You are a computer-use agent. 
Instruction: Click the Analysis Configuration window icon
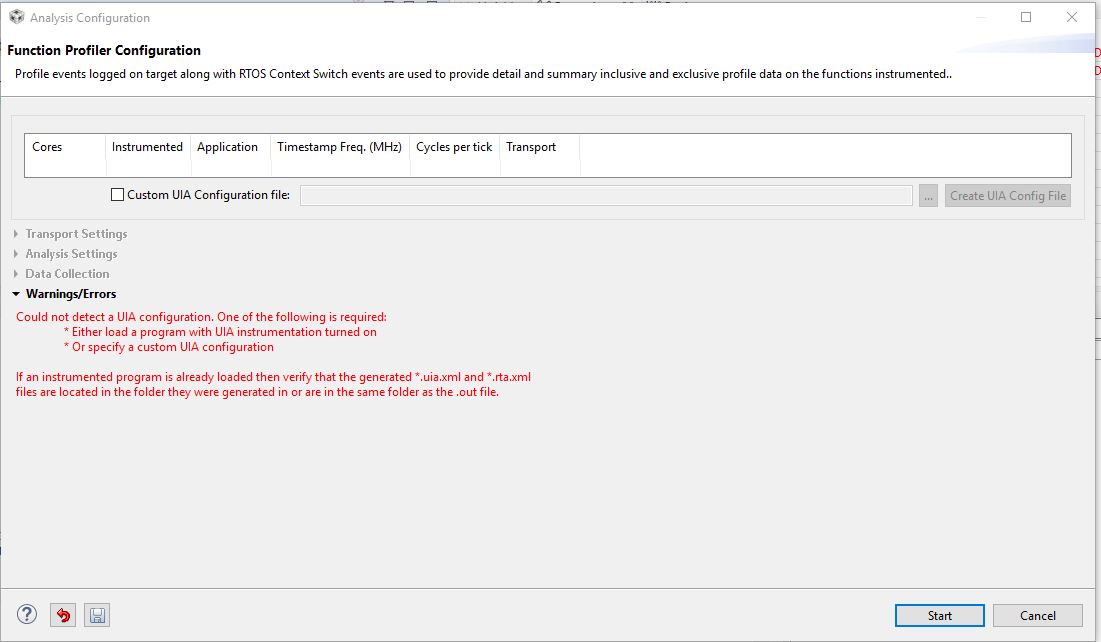(16, 17)
